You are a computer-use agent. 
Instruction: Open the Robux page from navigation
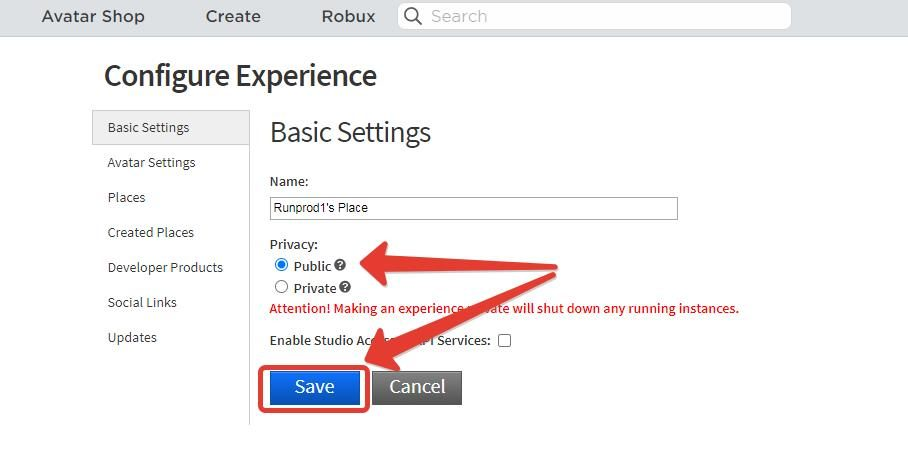point(348,17)
